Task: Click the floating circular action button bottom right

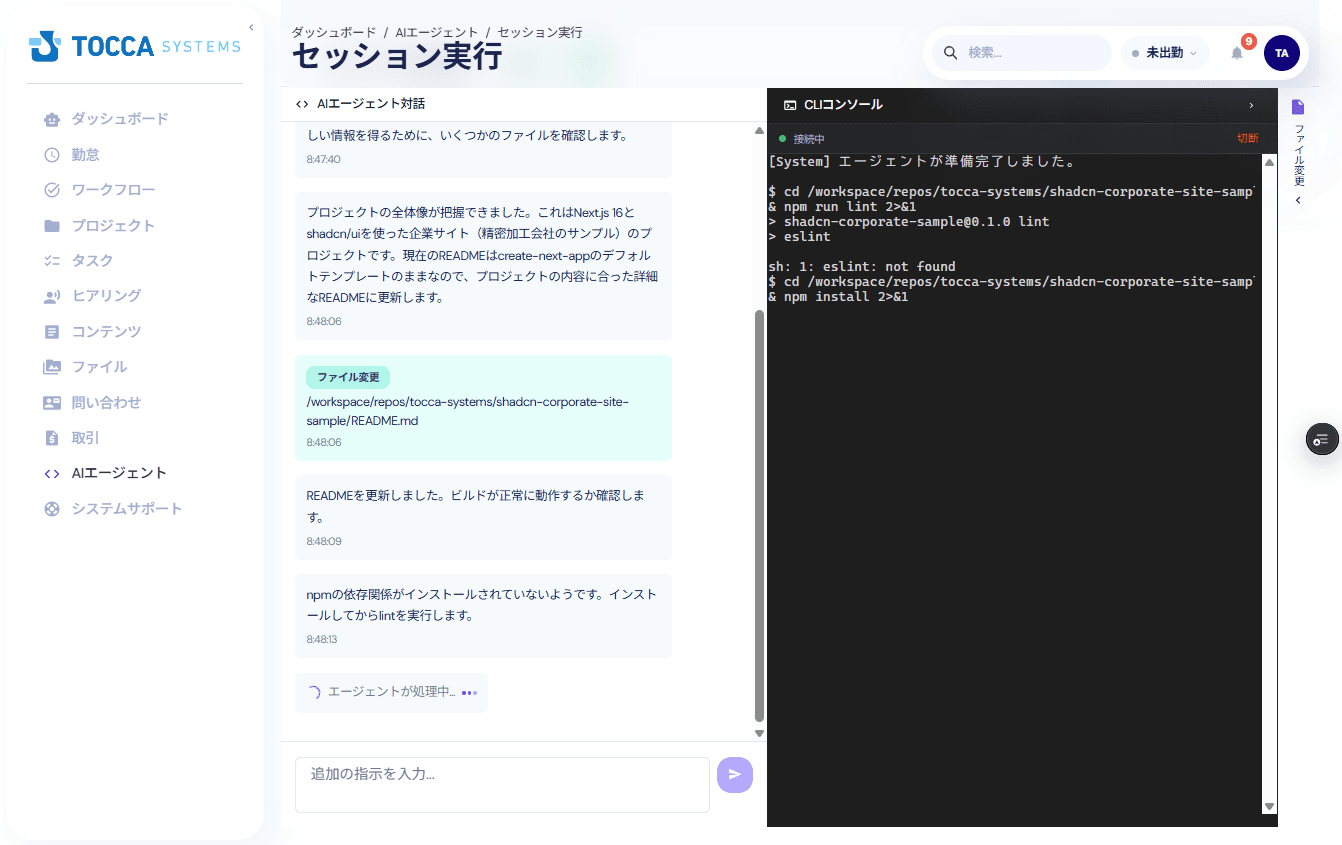Action: click(x=1321, y=439)
